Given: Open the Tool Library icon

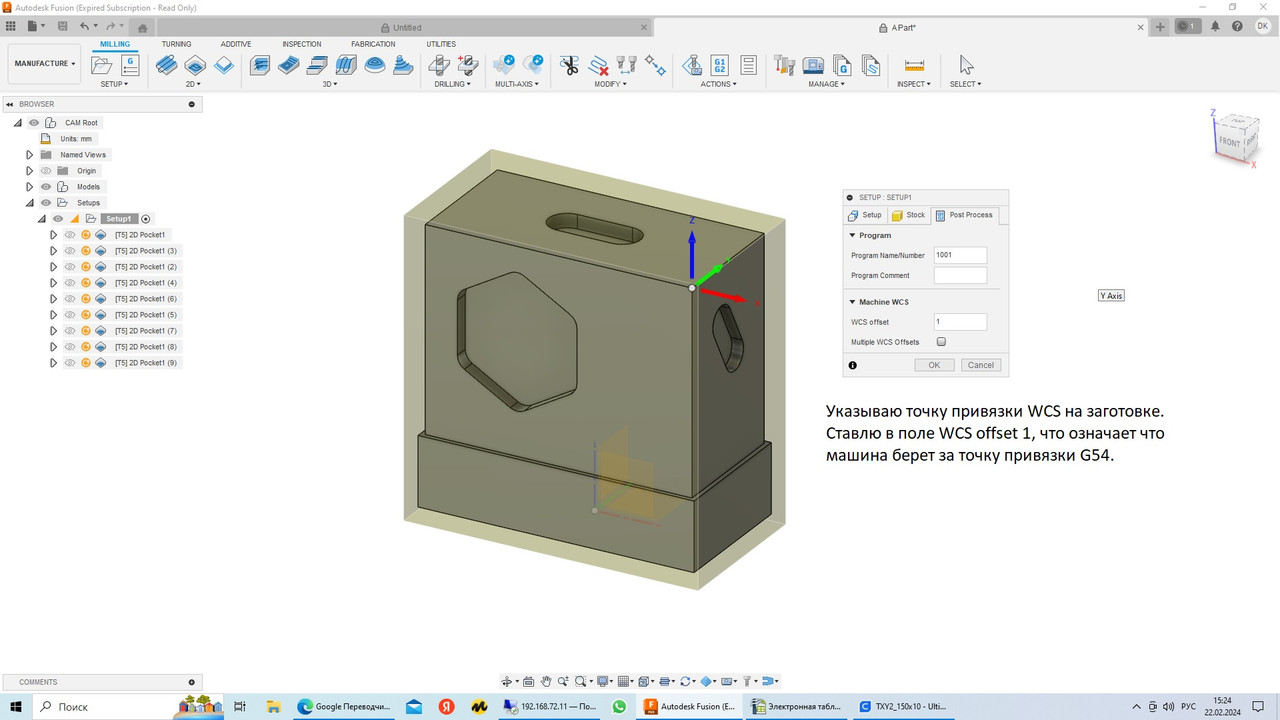Looking at the screenshot, I should tap(785, 66).
